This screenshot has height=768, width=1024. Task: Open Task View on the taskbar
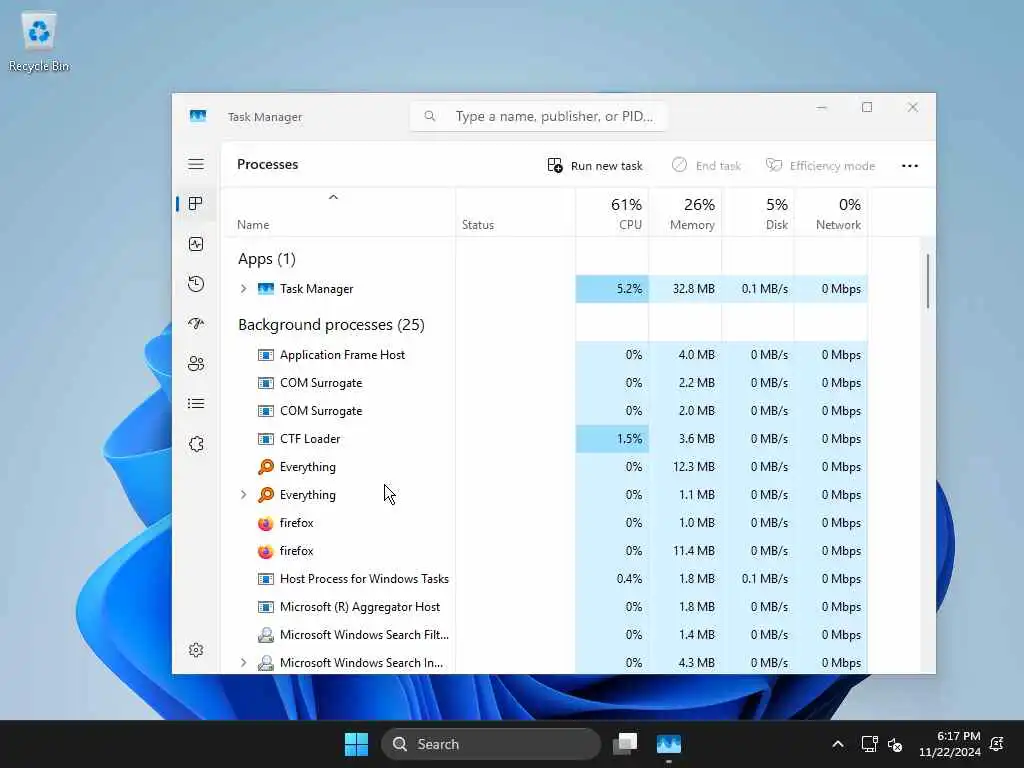click(x=625, y=744)
